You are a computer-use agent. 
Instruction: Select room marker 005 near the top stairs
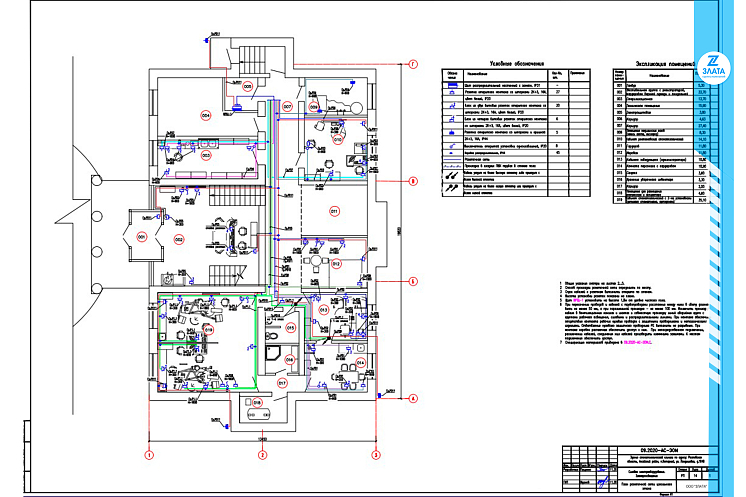(248, 87)
